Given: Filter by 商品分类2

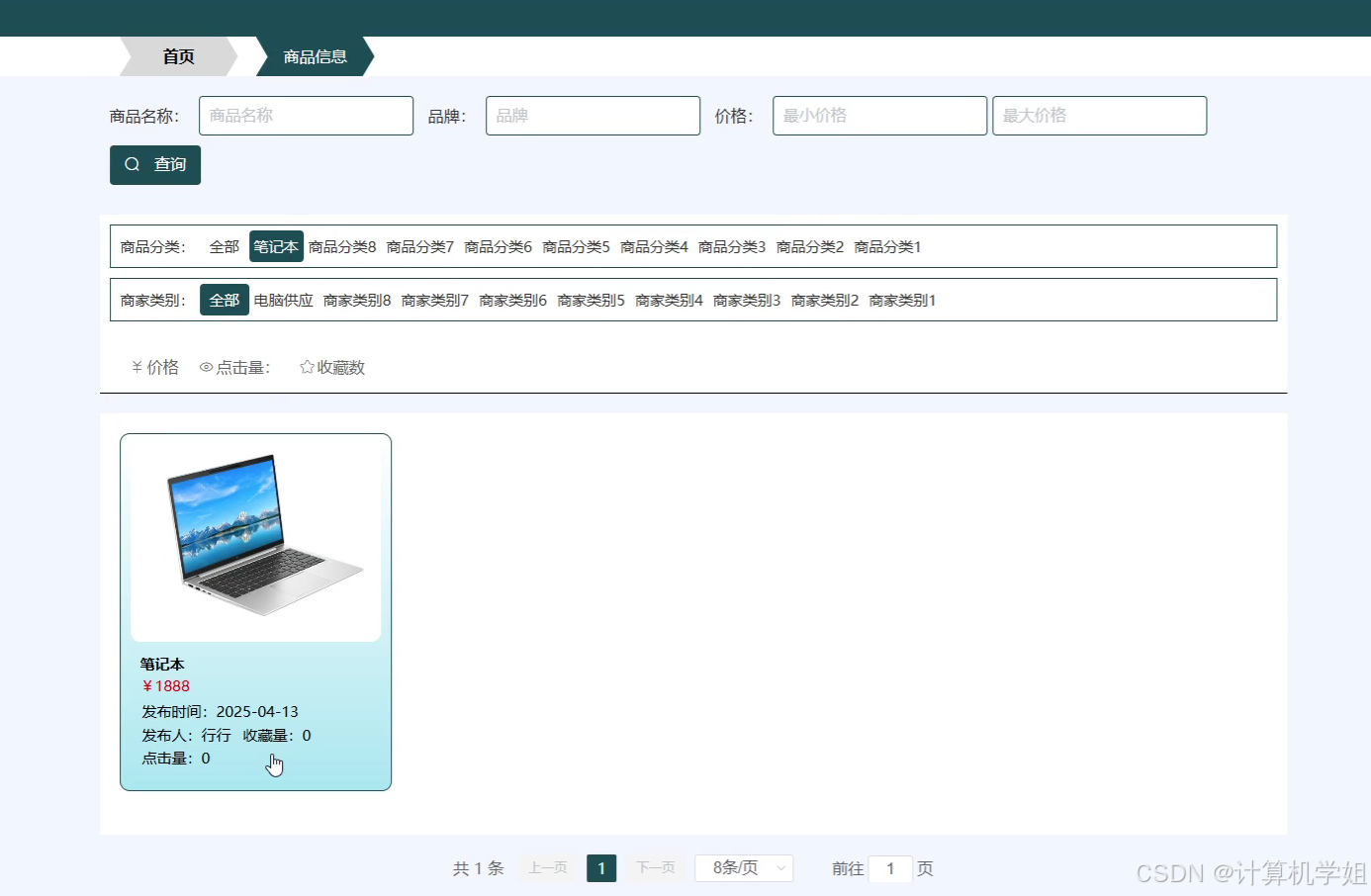Looking at the screenshot, I should click(810, 246).
